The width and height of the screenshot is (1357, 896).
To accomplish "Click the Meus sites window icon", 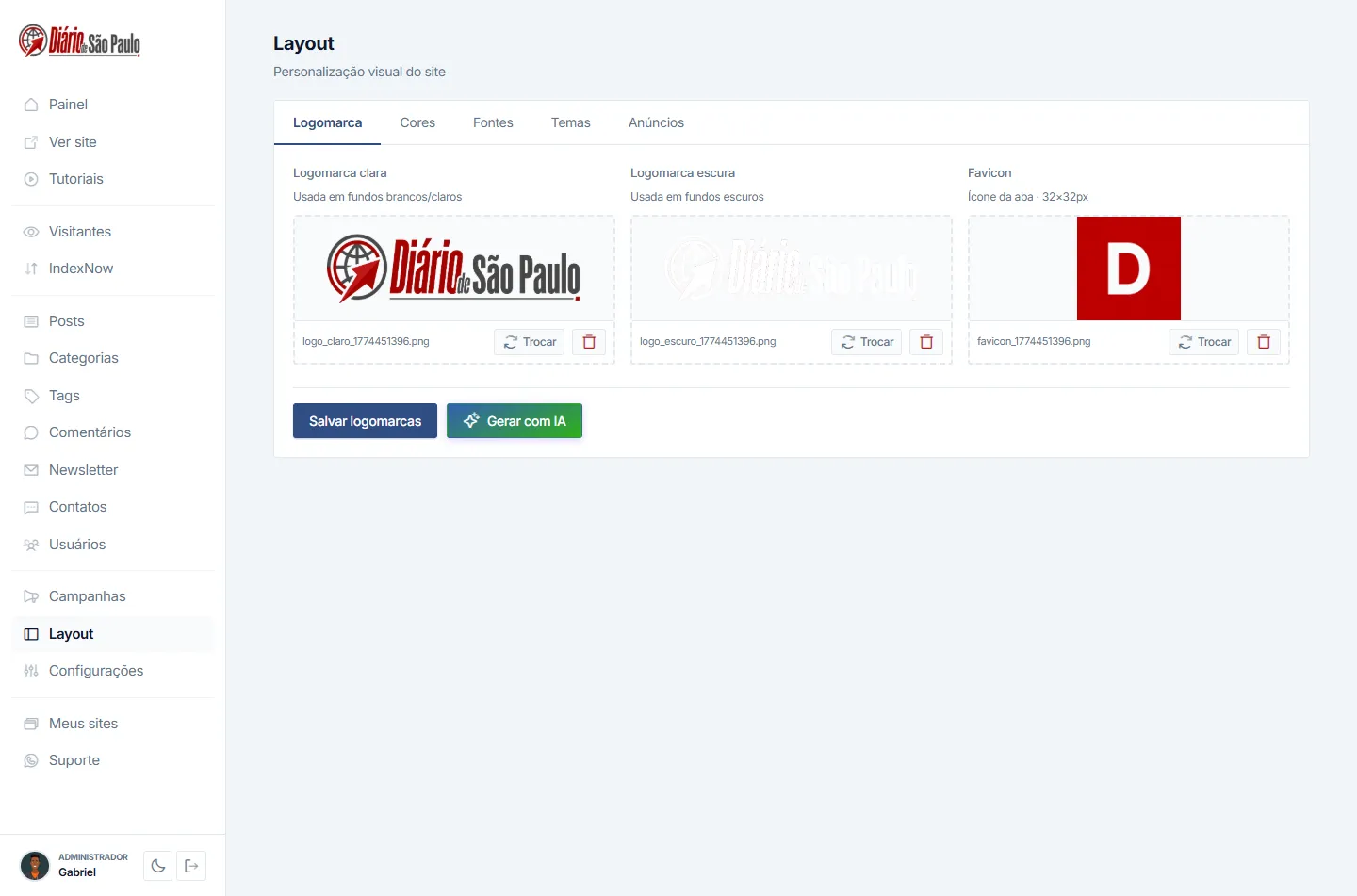I will (31, 724).
